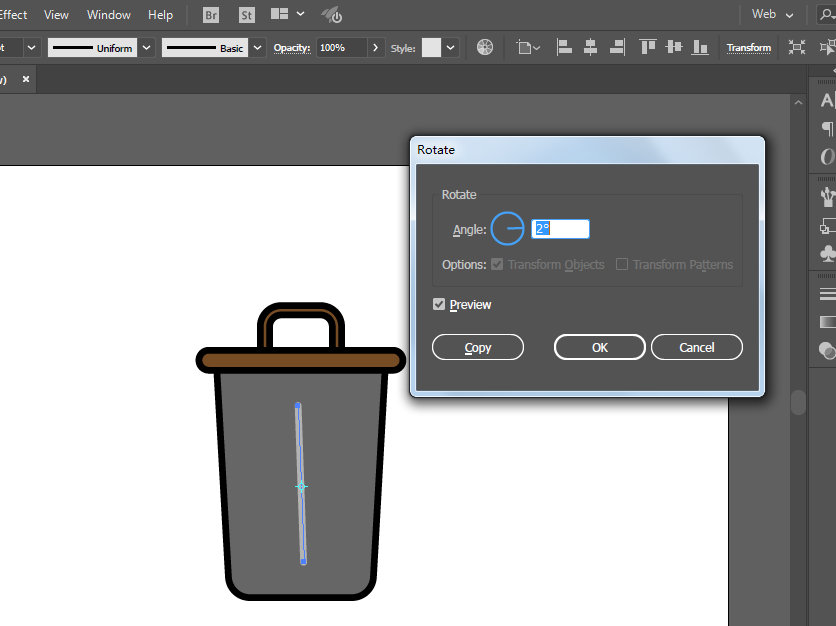Viewport: 836px width, 626px height.
Task: Open the Paragraph panel icon
Action: pos(827,128)
